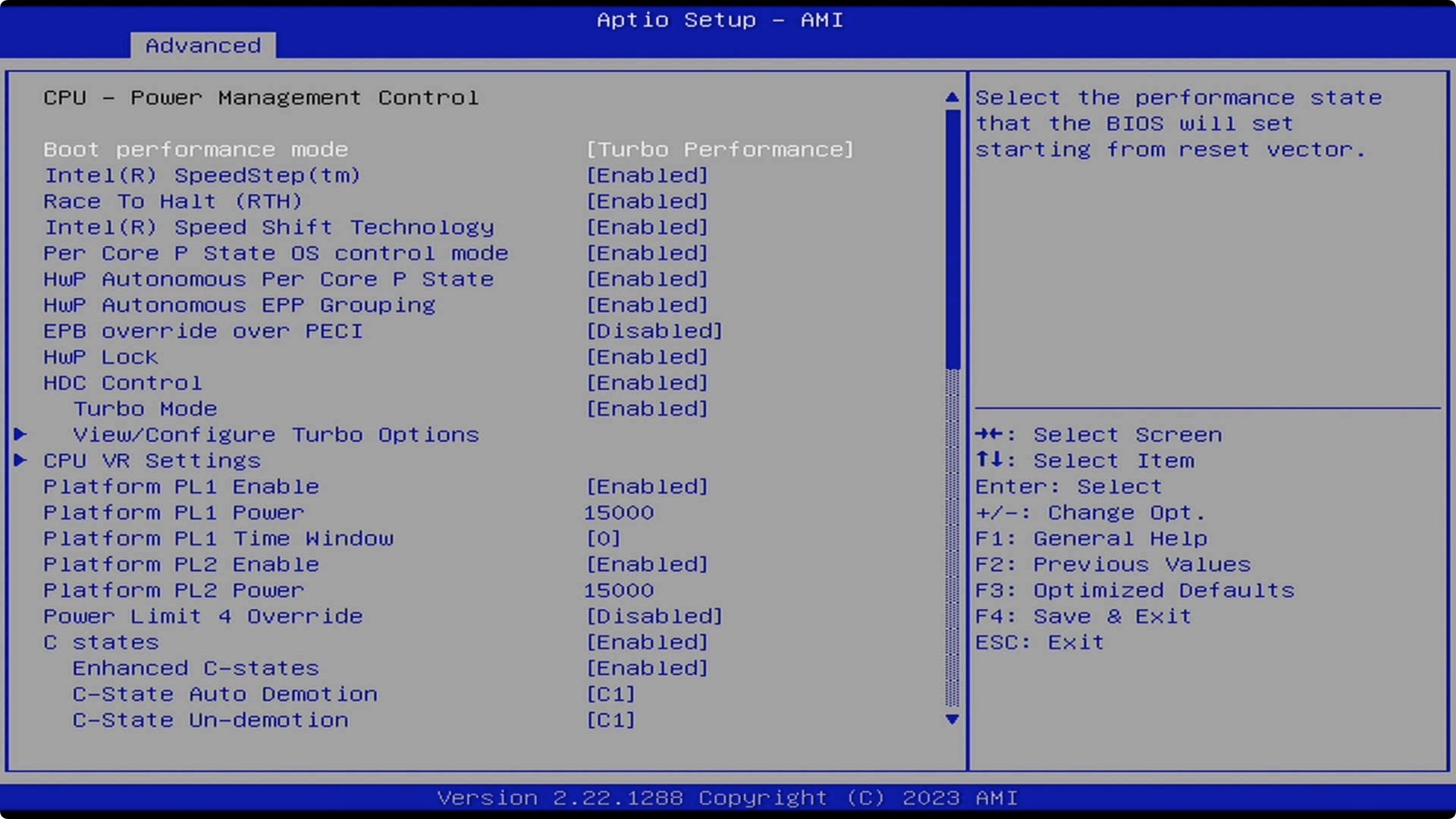The image size is (1456, 819).
Task: Toggle EPB override over PECI value
Action: [654, 331]
